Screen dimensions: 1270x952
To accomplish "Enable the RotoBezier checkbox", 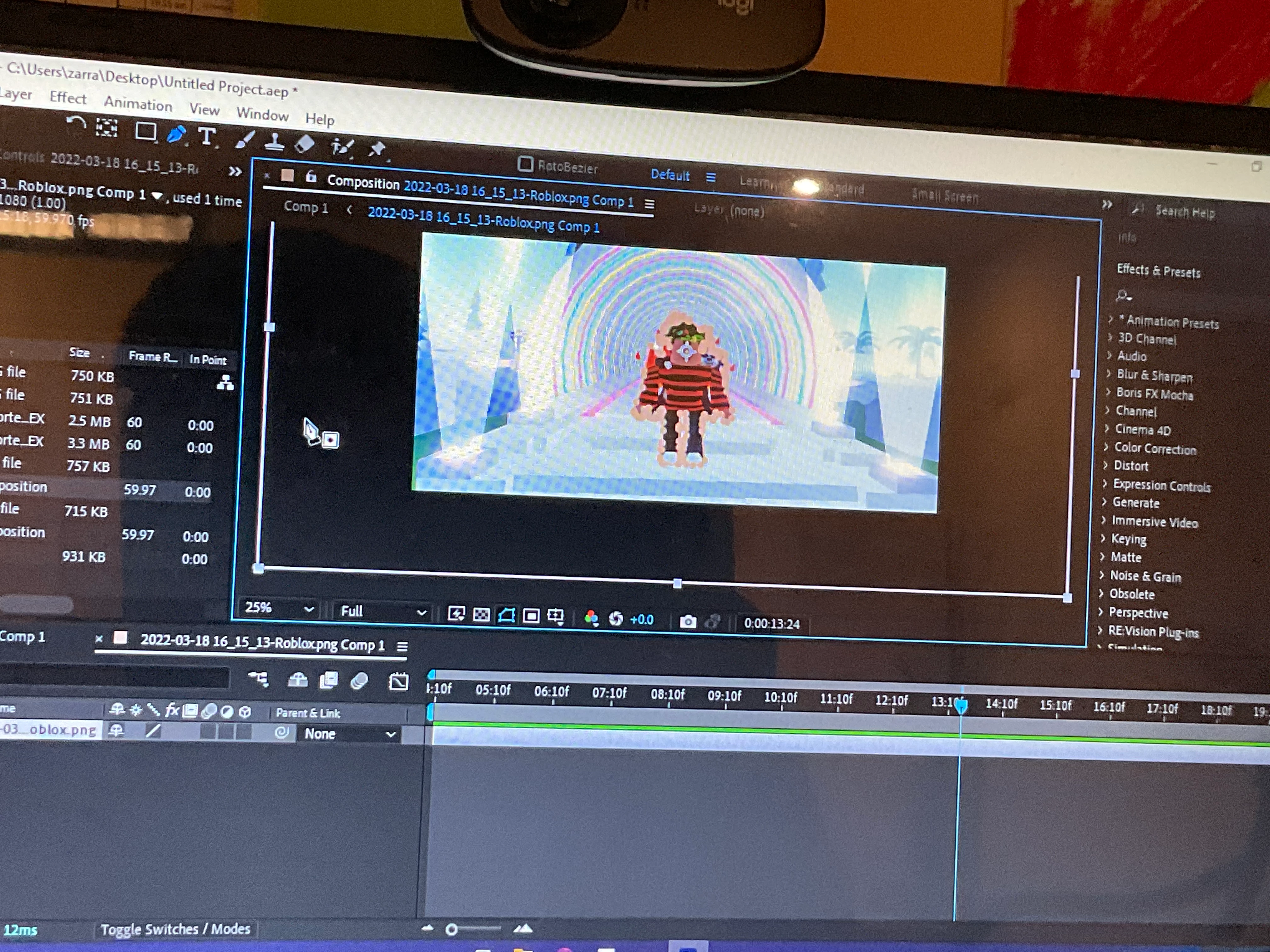I will click(x=525, y=164).
